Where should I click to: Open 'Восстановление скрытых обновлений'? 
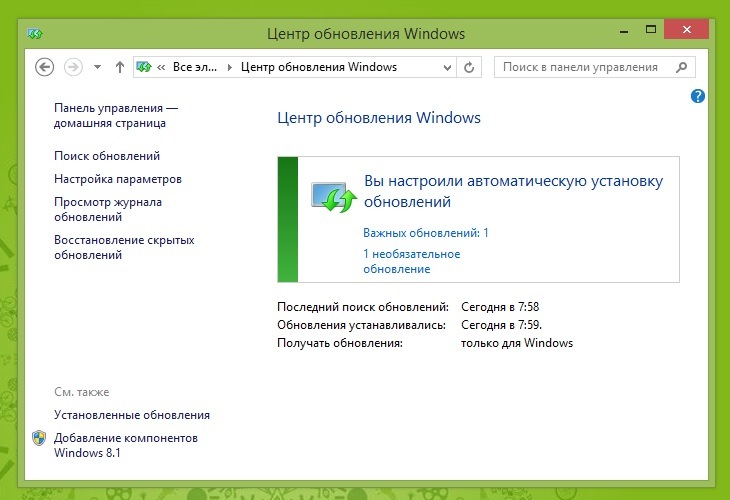tap(124, 247)
